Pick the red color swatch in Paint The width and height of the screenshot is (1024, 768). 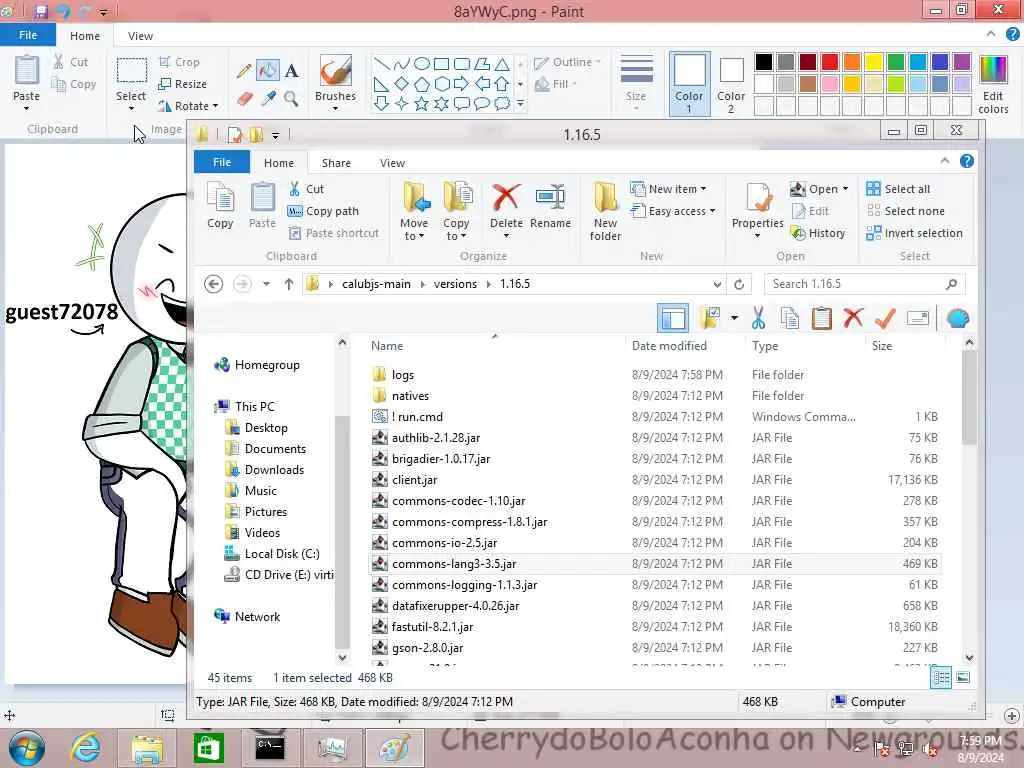(x=829, y=62)
